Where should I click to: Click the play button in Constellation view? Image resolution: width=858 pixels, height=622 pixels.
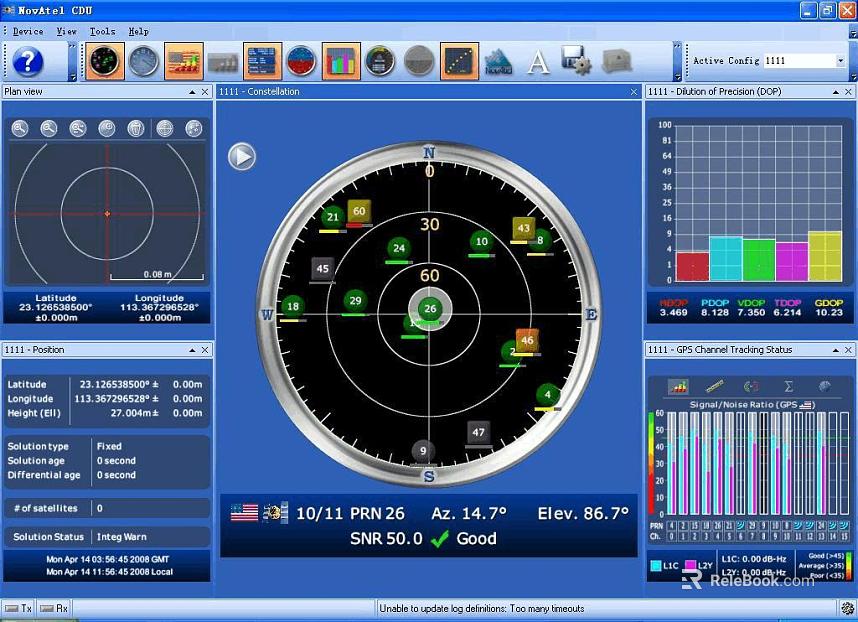click(242, 156)
